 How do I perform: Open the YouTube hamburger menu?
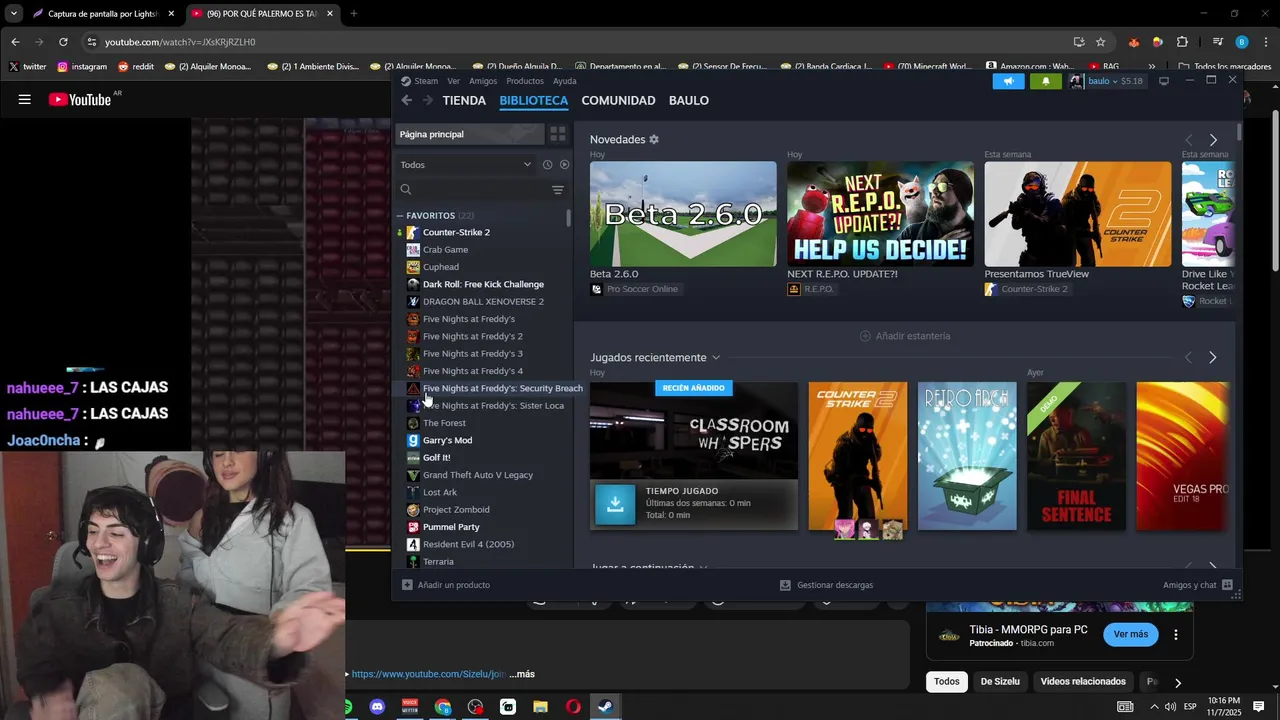point(25,99)
